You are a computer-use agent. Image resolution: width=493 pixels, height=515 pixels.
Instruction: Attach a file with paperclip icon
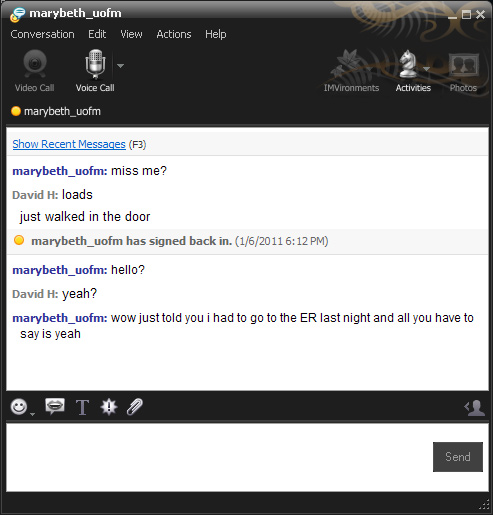[135, 407]
